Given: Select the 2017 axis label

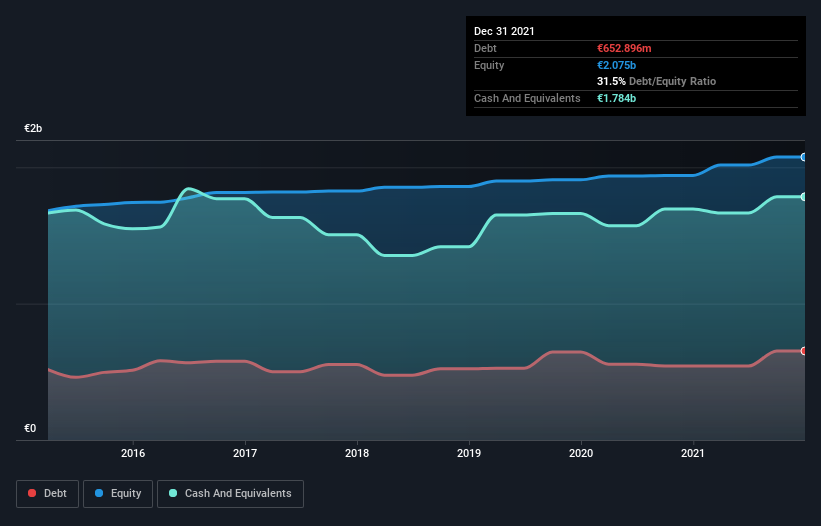Looking at the screenshot, I should coord(245,453).
